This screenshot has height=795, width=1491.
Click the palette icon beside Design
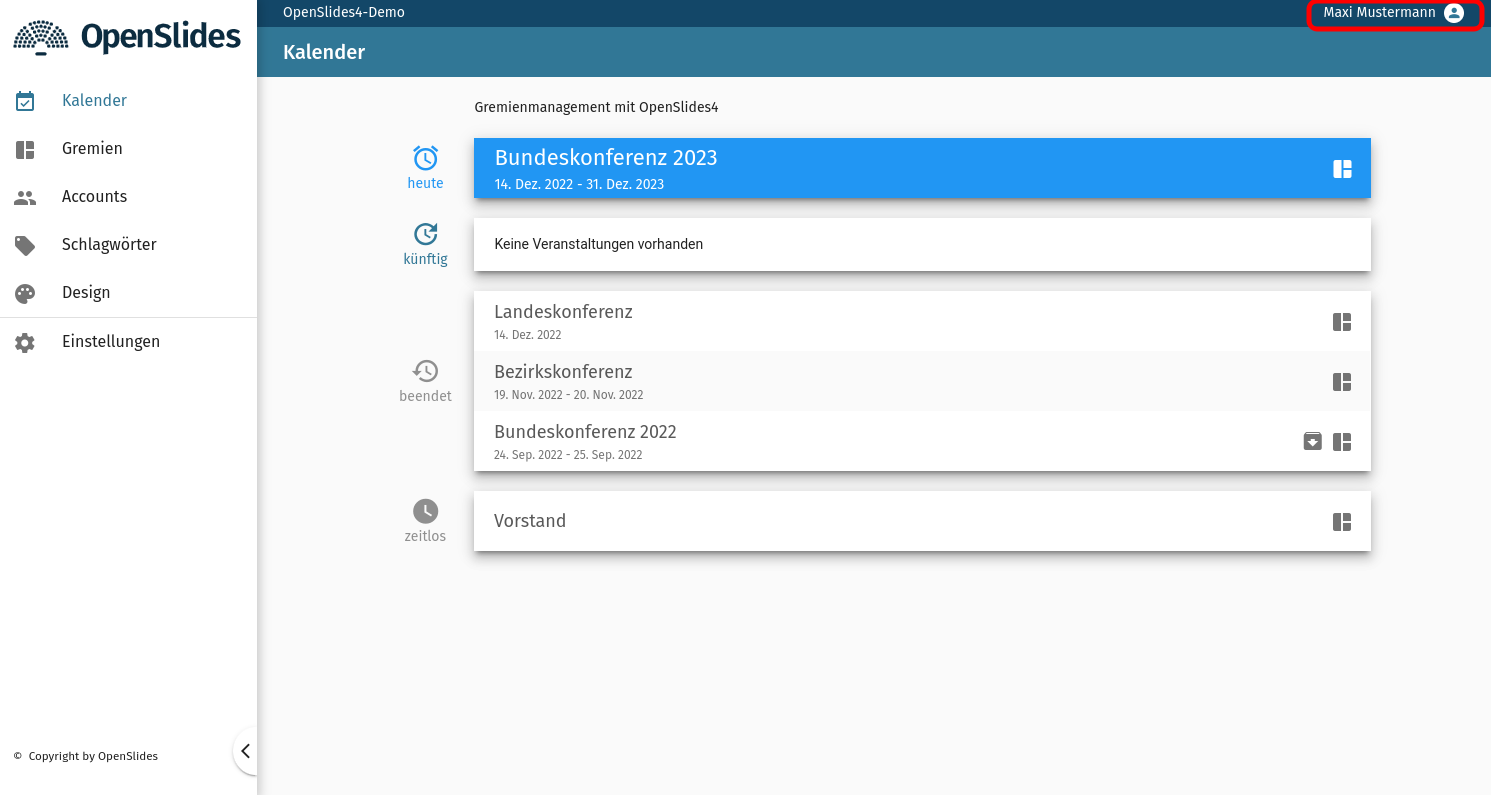[25, 293]
